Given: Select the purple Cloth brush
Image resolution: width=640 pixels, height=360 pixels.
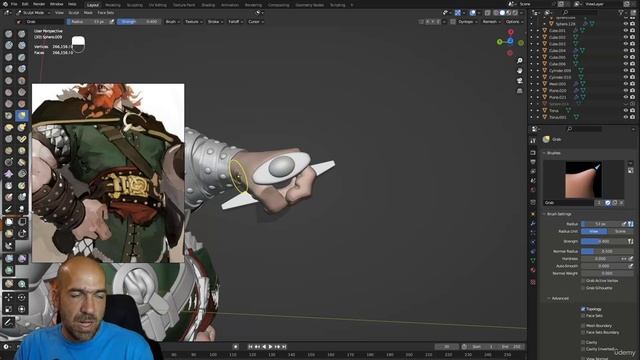Looking at the screenshot, I should click(x=9, y=174).
